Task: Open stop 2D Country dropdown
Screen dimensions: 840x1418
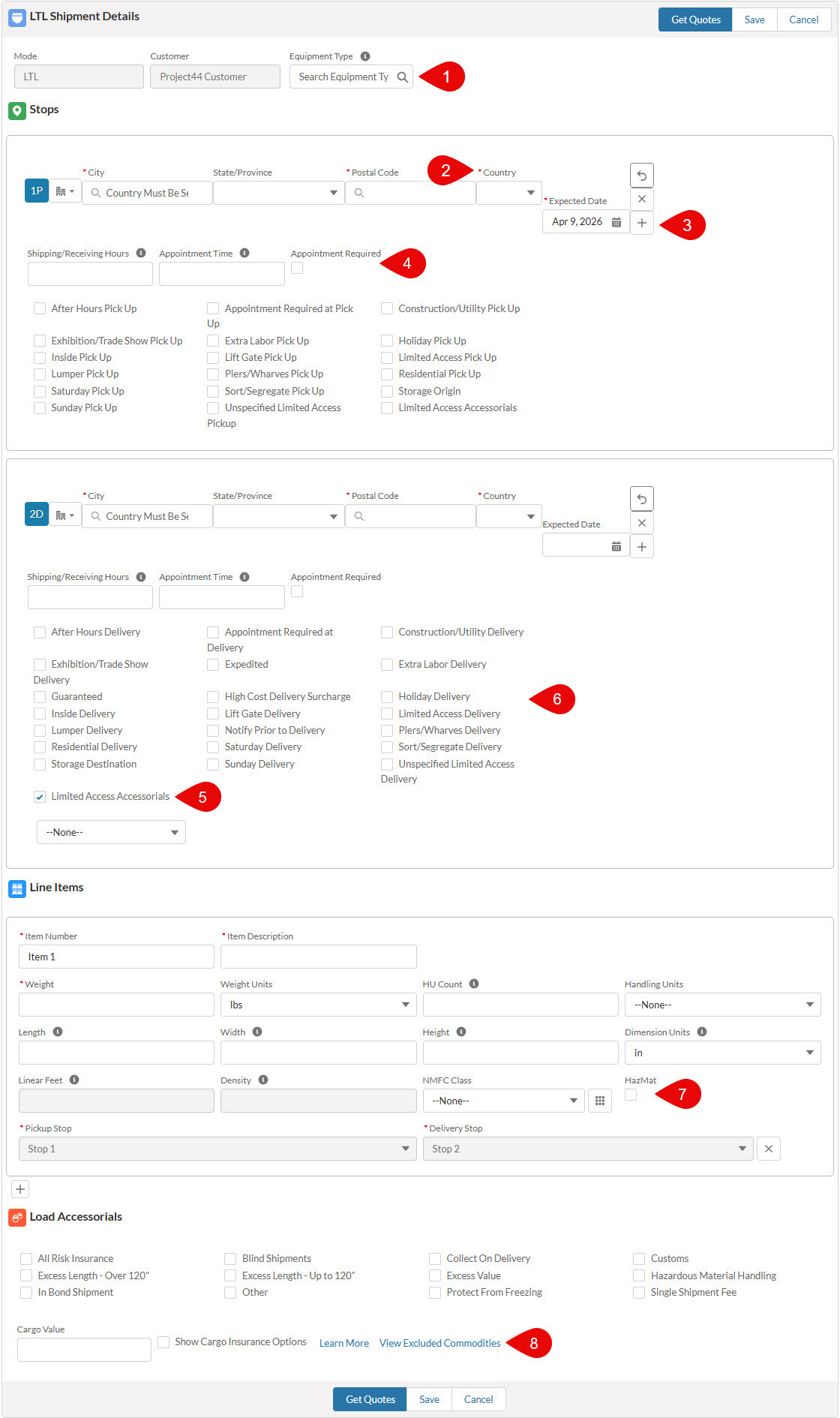Action: [509, 516]
